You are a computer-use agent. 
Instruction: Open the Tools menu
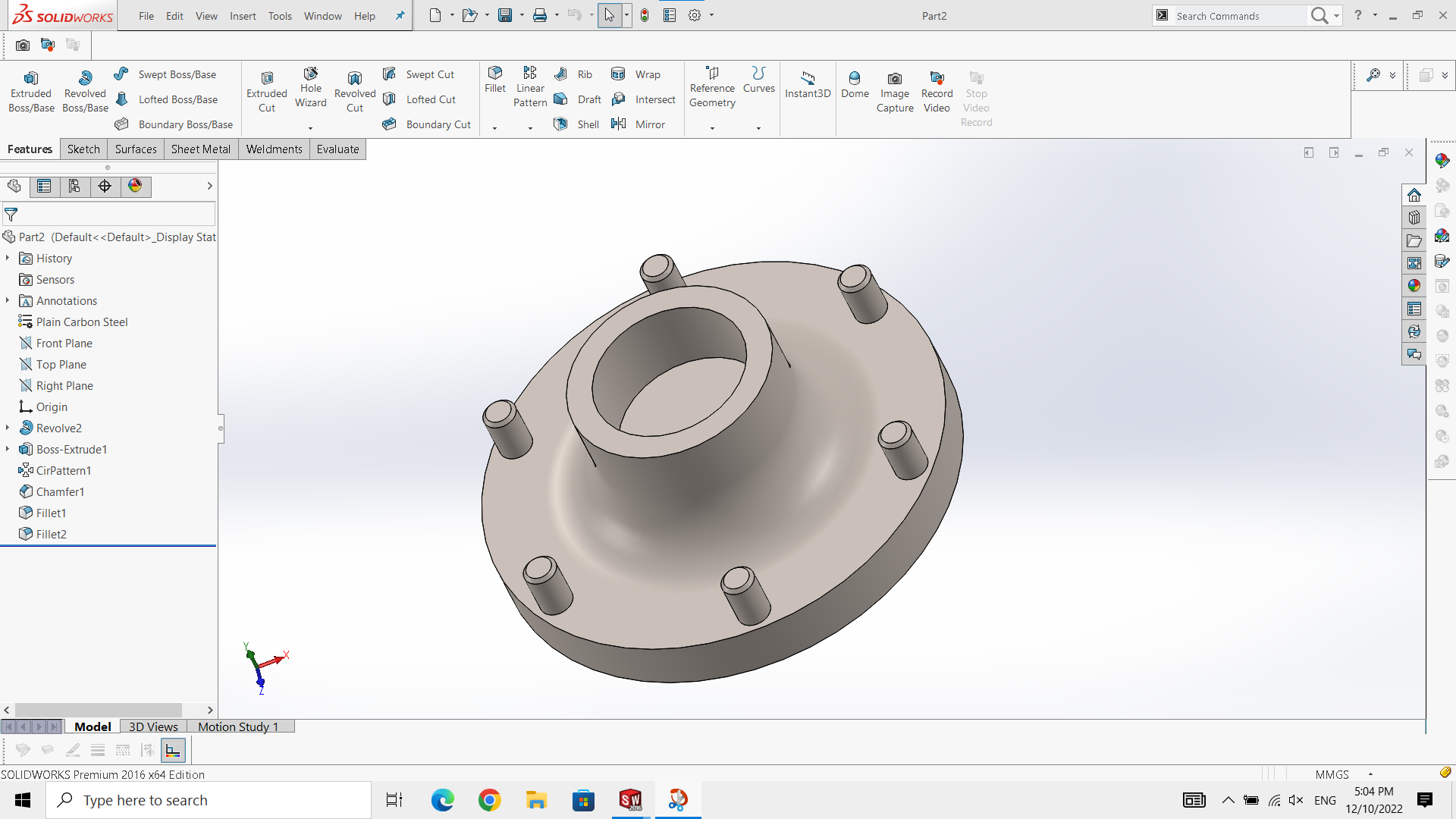[x=280, y=16]
